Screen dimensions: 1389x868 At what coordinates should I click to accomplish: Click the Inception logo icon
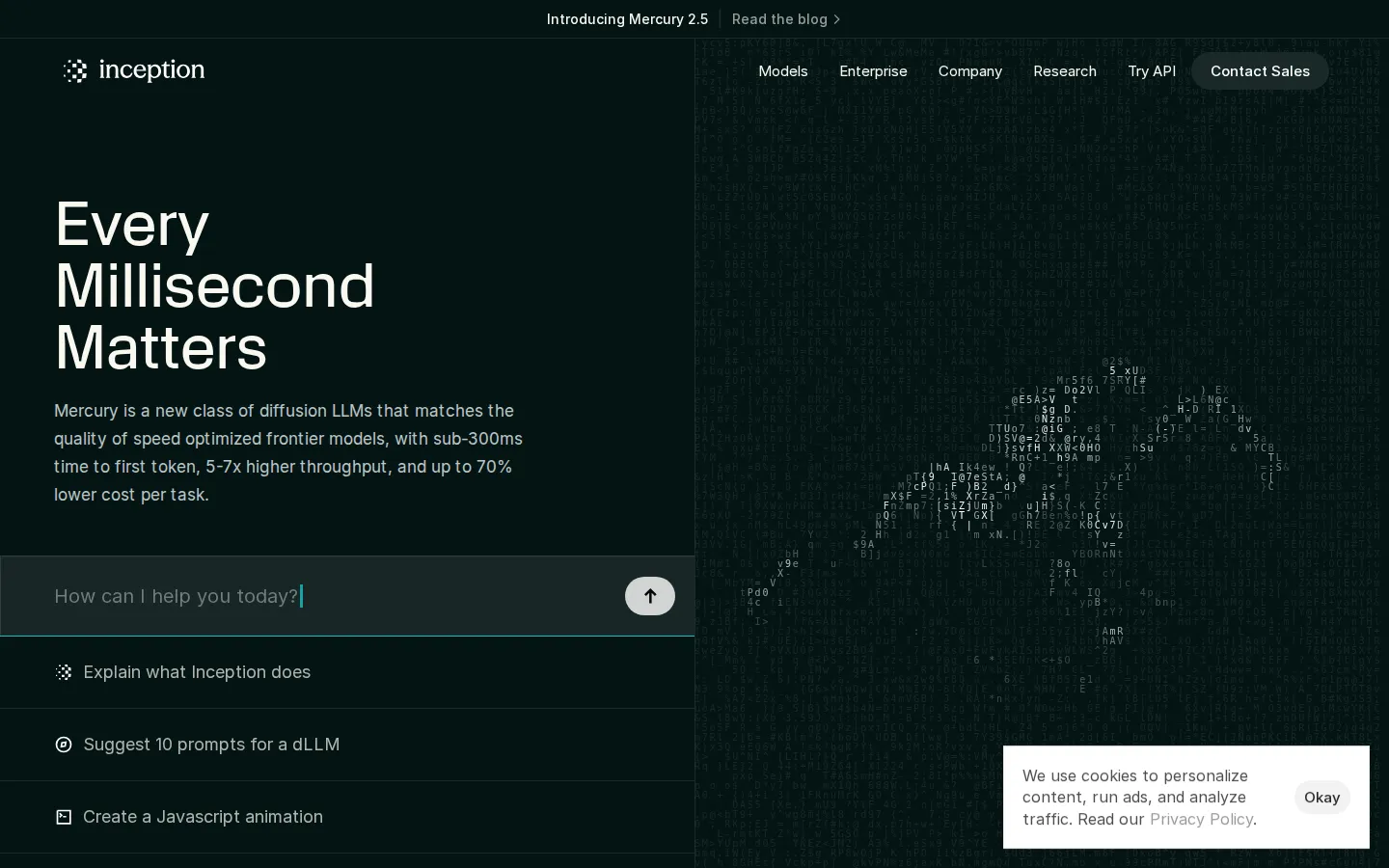pos(75,70)
